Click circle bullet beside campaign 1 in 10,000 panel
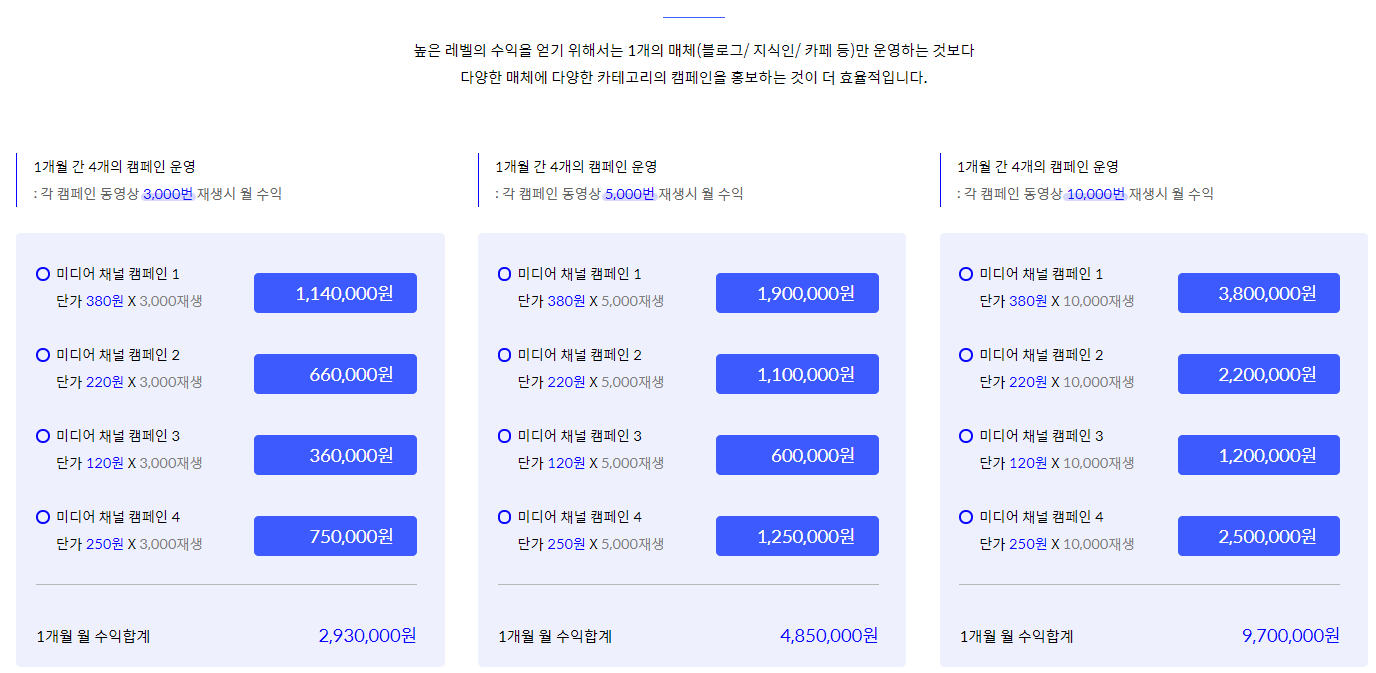The height and width of the screenshot is (673, 1376). tap(966, 274)
